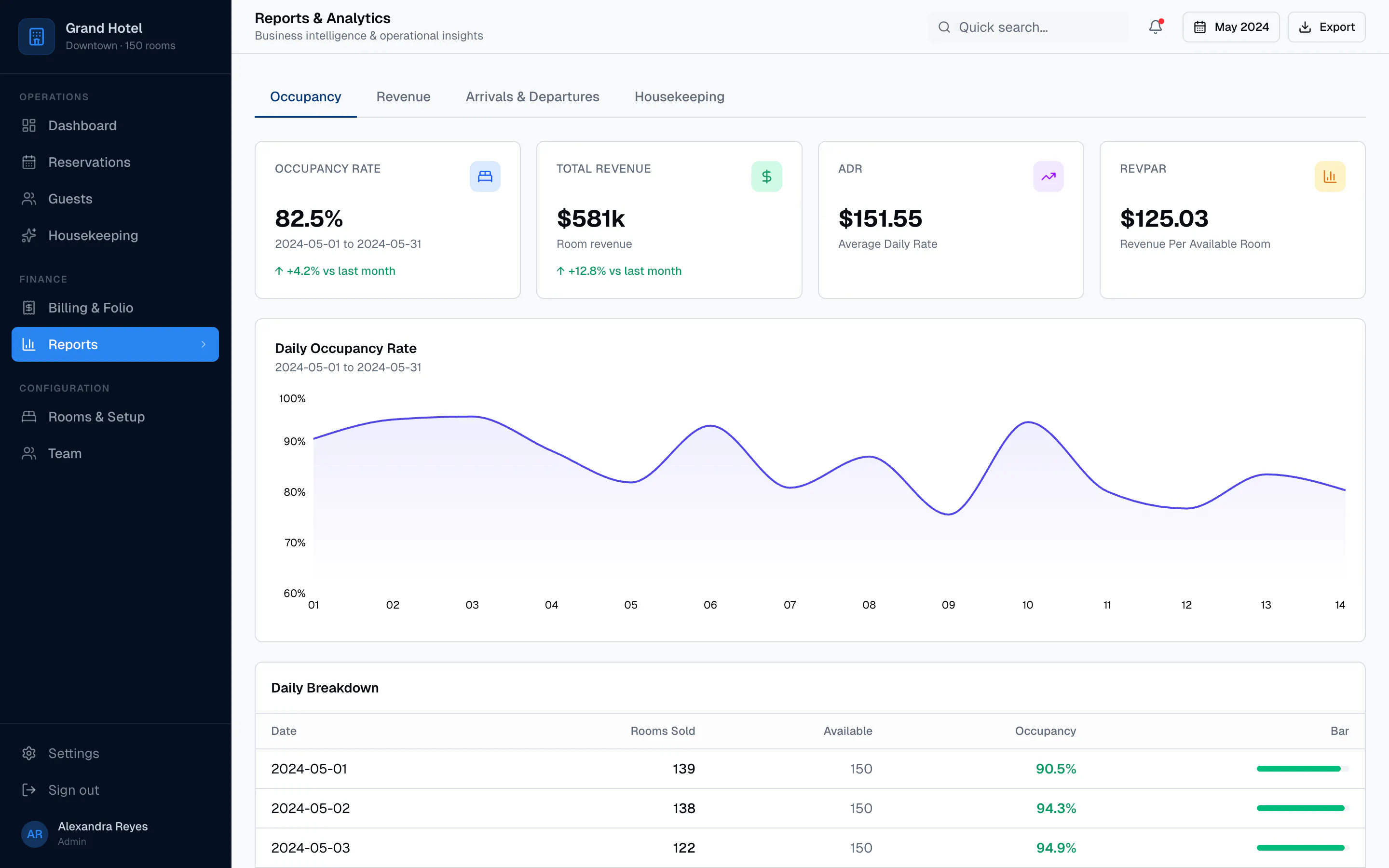Open Rooms & Setup configuration
1389x868 pixels.
coord(115,417)
